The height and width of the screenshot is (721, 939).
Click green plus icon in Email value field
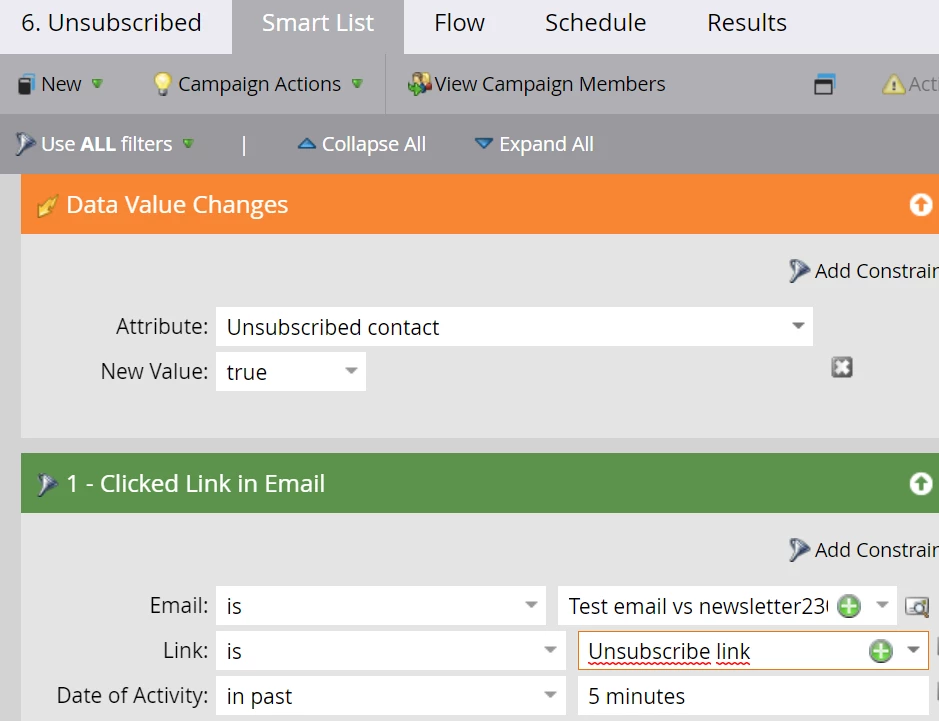pos(849,606)
